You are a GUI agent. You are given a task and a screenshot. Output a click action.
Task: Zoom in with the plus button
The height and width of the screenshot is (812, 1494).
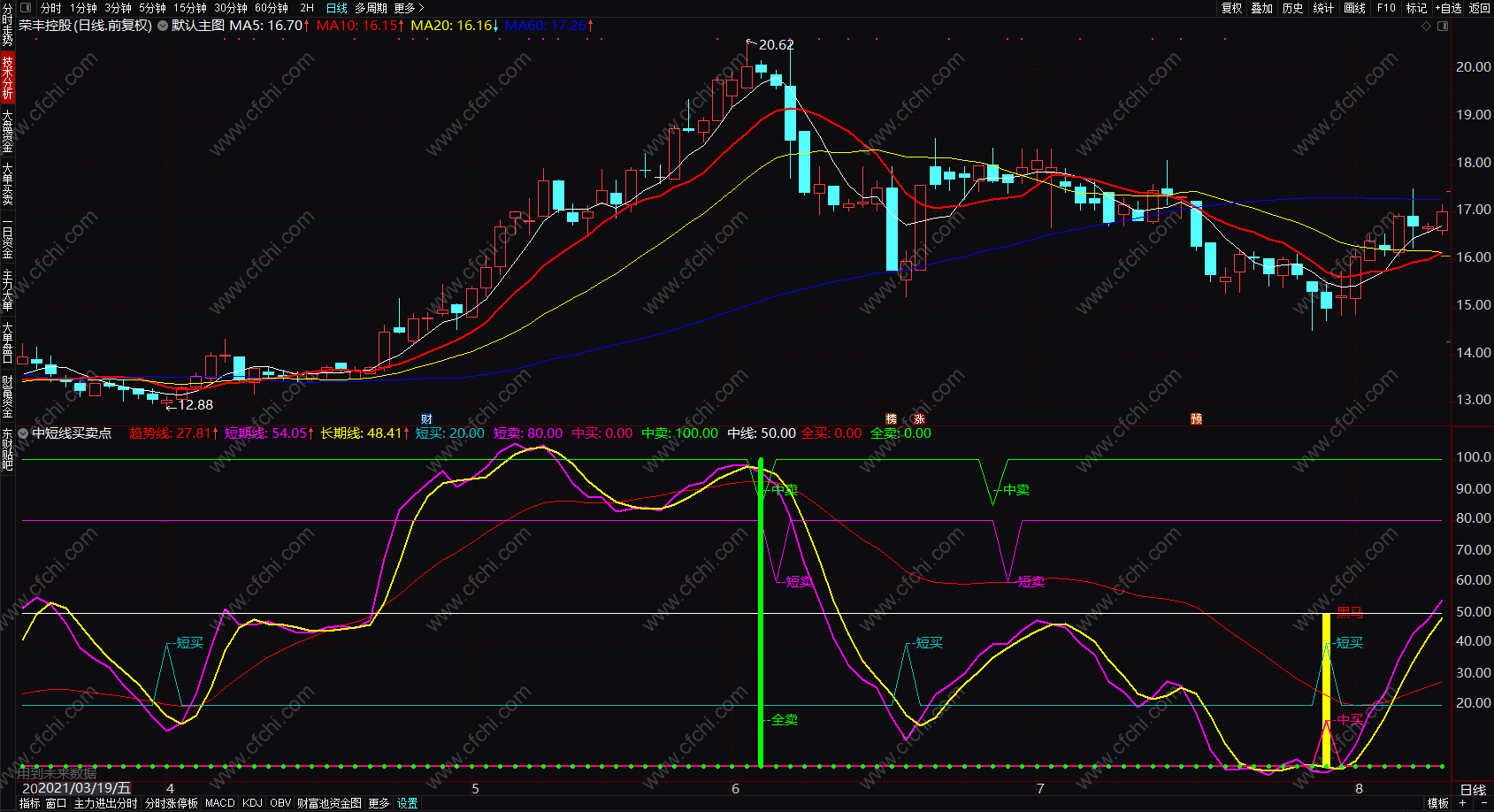click(x=1463, y=803)
